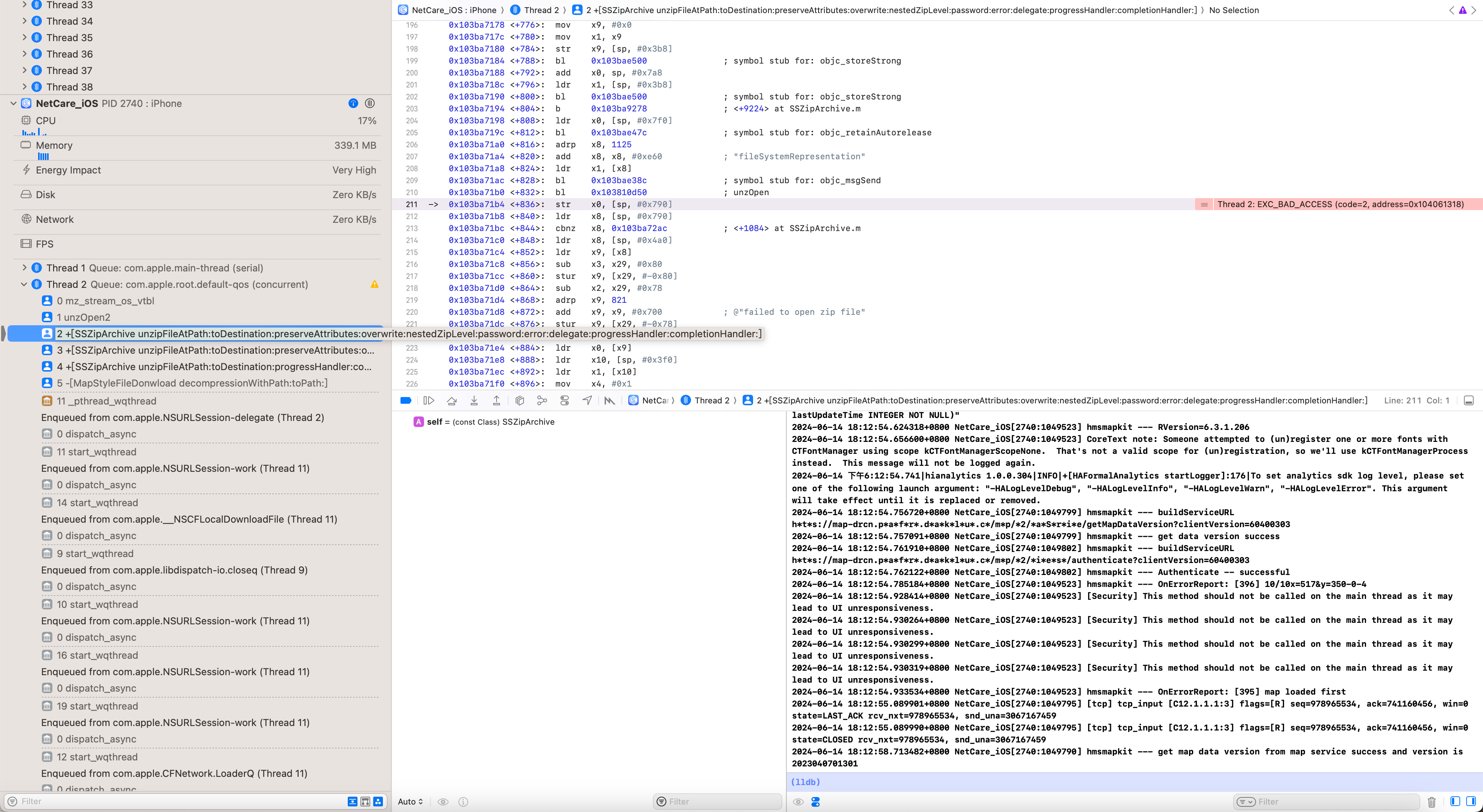Click NetCare_iOS process view options icon
The image size is (1483, 812).
[369, 104]
